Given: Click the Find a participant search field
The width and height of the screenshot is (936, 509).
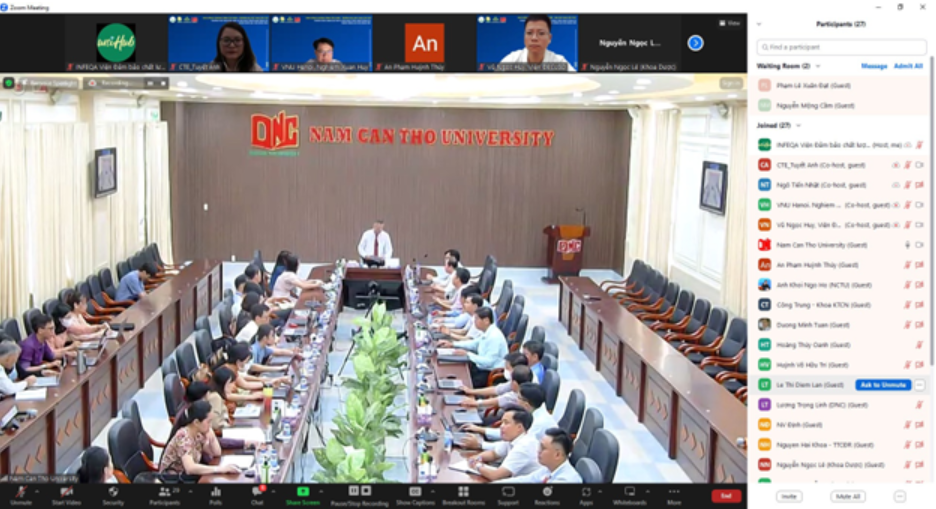Looking at the screenshot, I should (841, 47).
